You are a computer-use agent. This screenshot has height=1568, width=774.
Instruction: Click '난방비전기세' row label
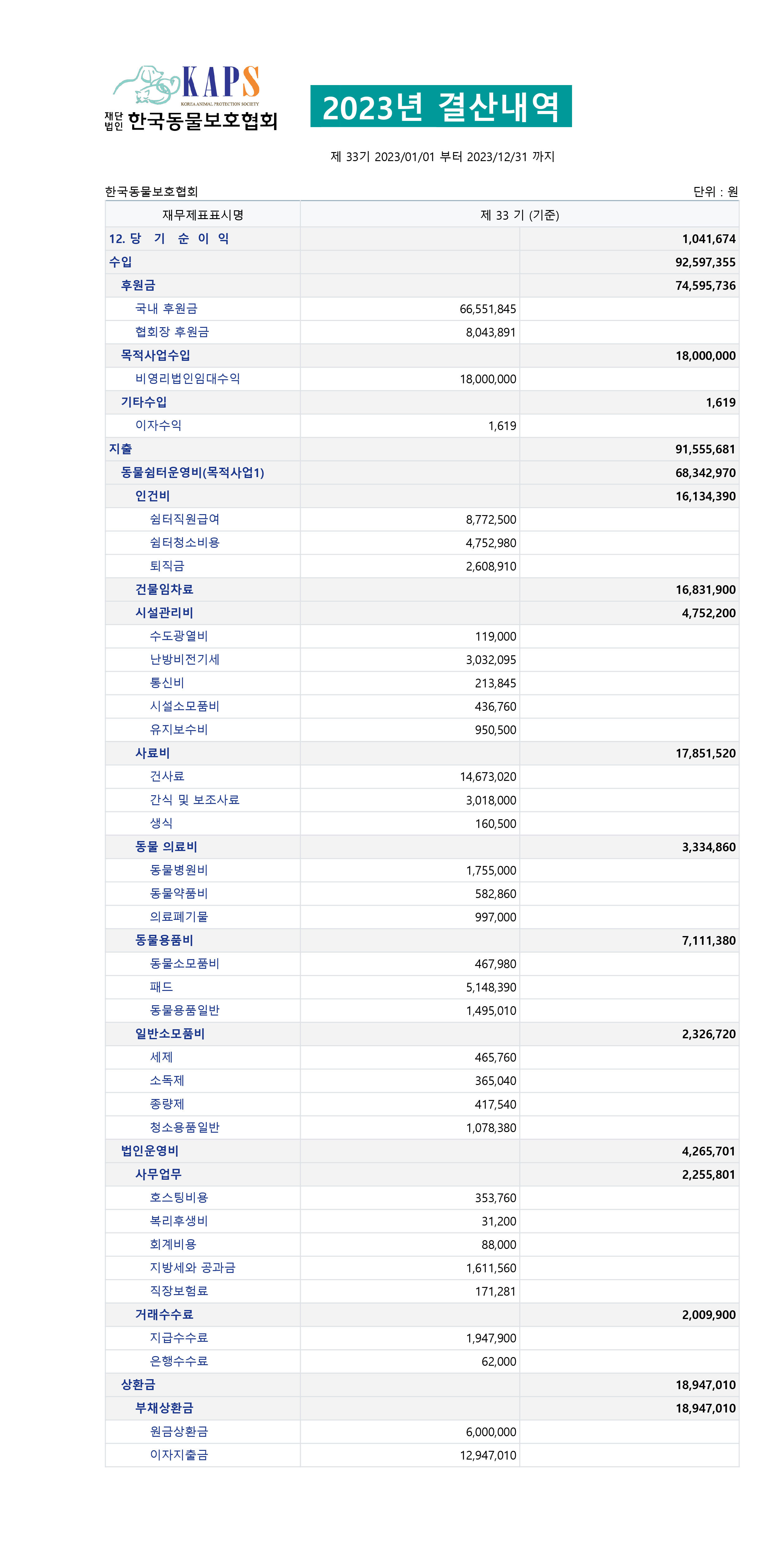point(185,659)
